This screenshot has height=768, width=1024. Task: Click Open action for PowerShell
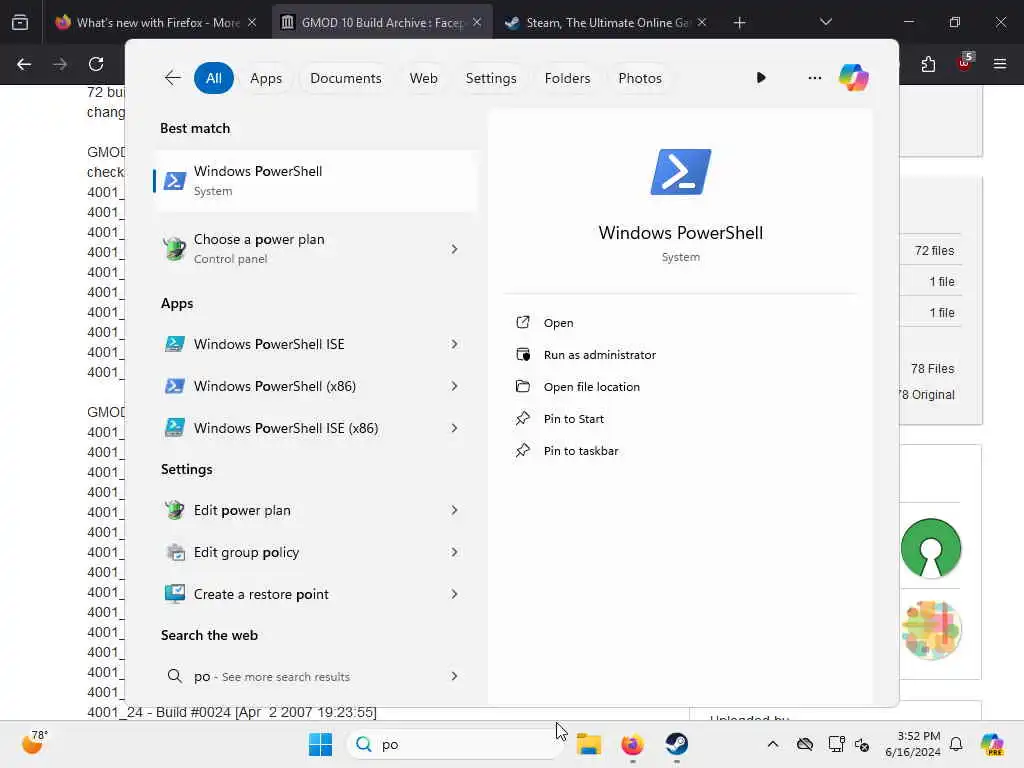click(558, 323)
